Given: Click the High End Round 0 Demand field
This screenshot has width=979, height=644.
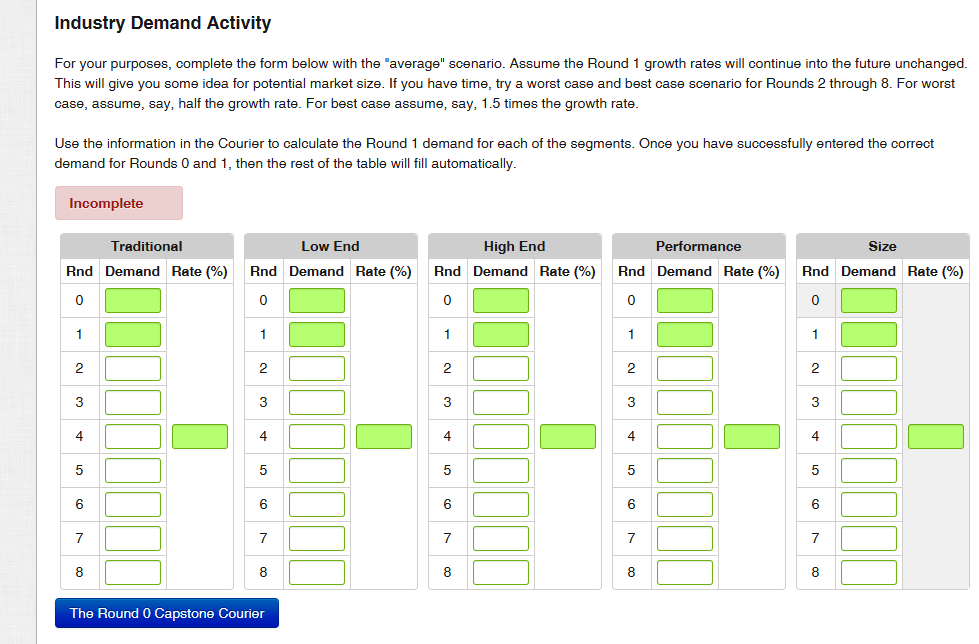Looking at the screenshot, I should tap(500, 299).
